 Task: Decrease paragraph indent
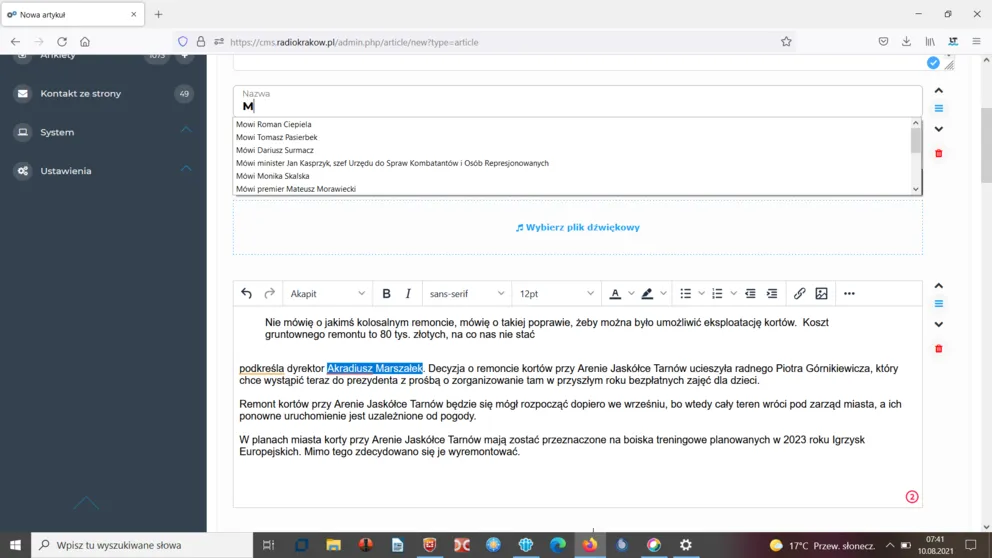coord(750,294)
